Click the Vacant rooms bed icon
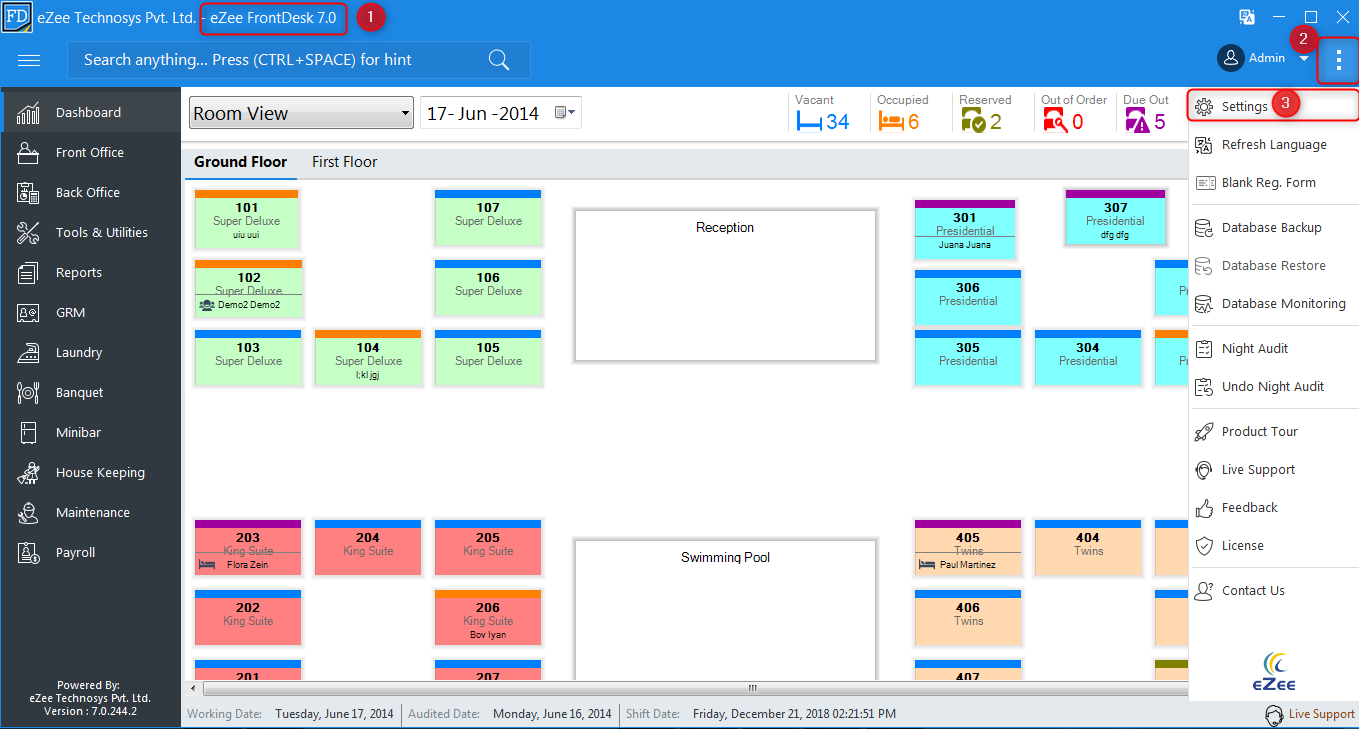The image size is (1359, 729). coord(808,122)
